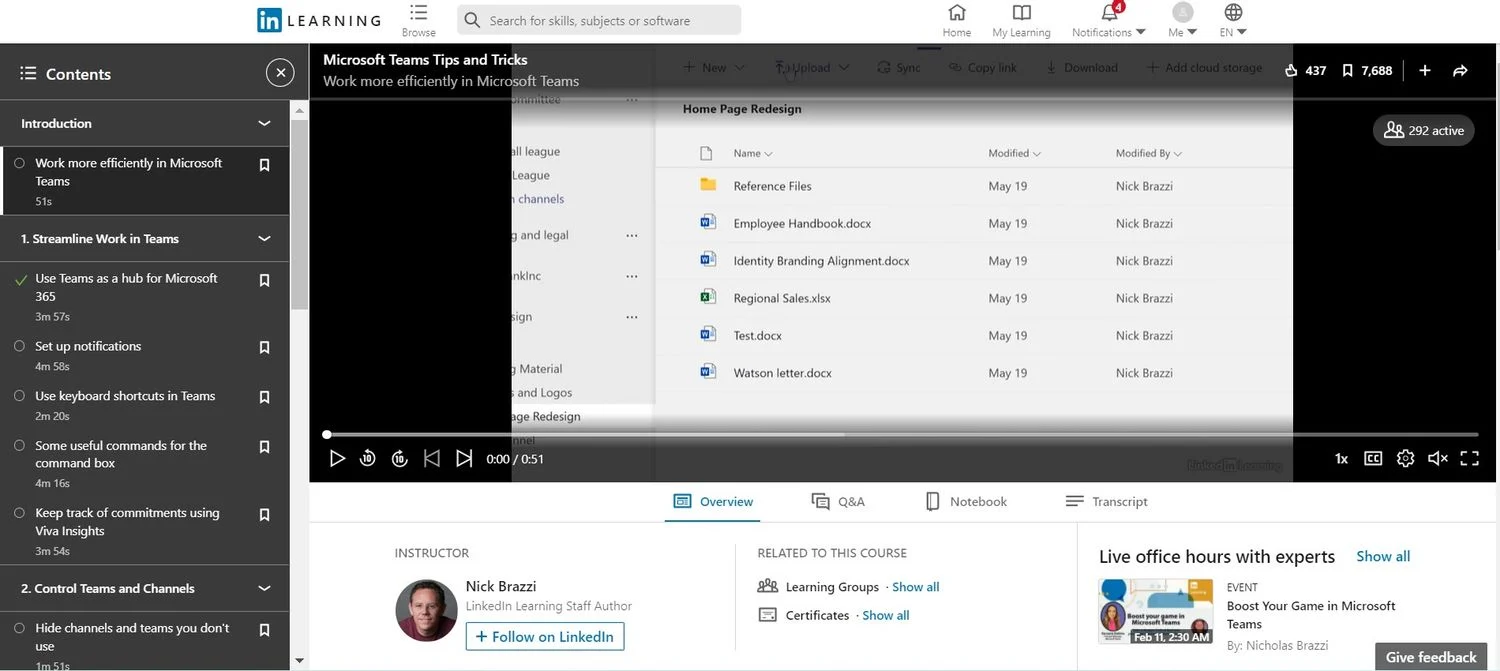This screenshot has height=671, width=1500.
Task: Enter fullscreen video mode
Action: 1469,458
